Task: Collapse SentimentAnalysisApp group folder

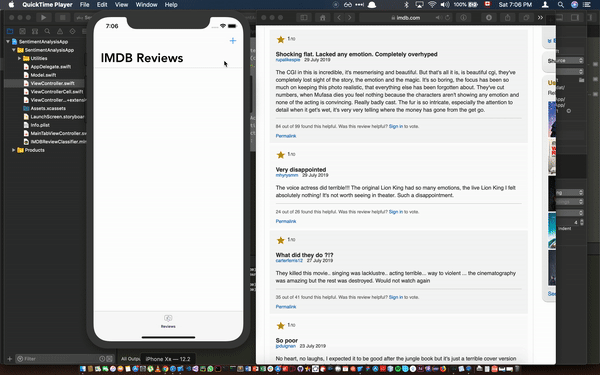Action: [14, 50]
